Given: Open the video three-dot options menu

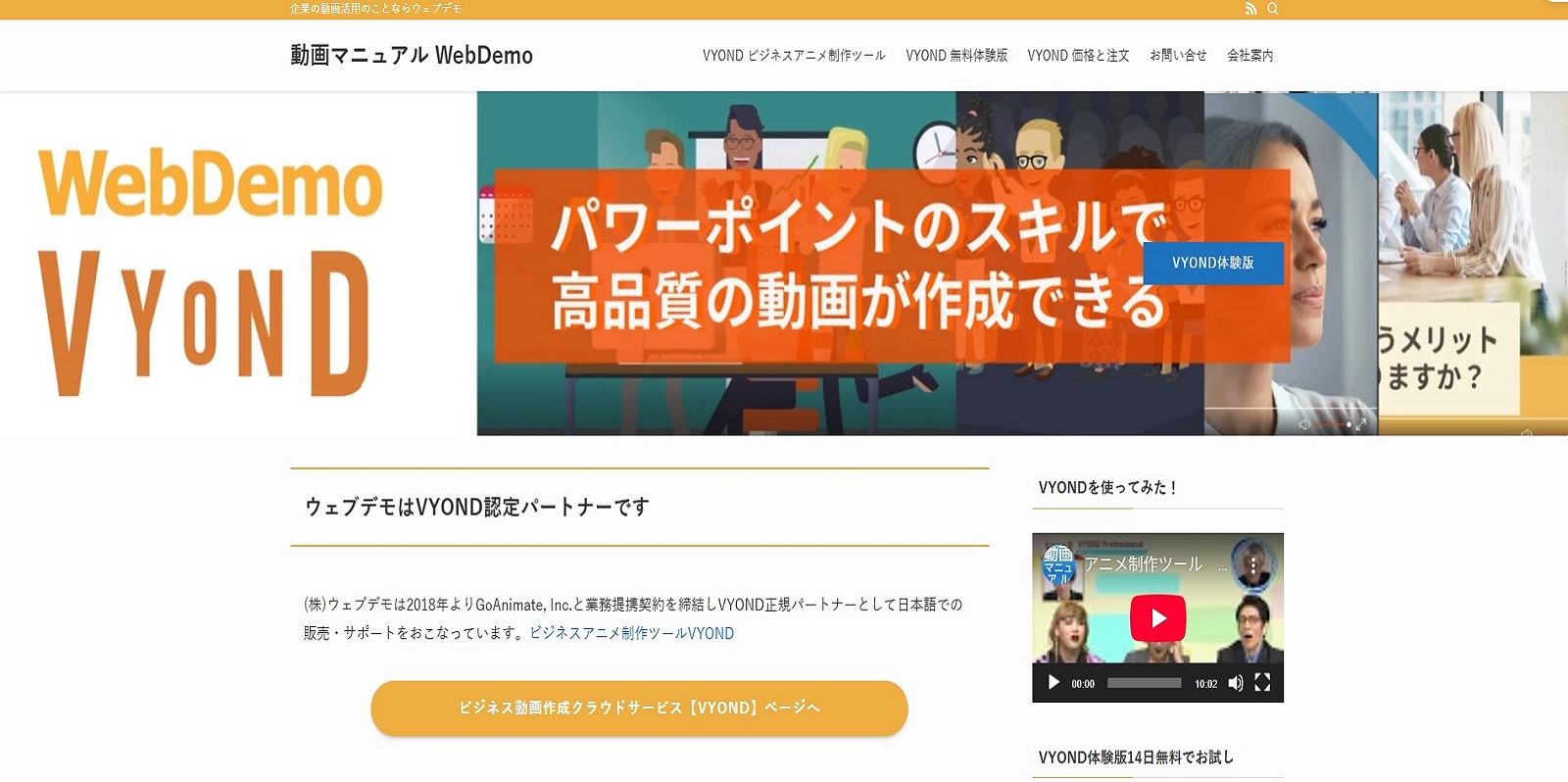Looking at the screenshot, I should click(x=1252, y=565).
